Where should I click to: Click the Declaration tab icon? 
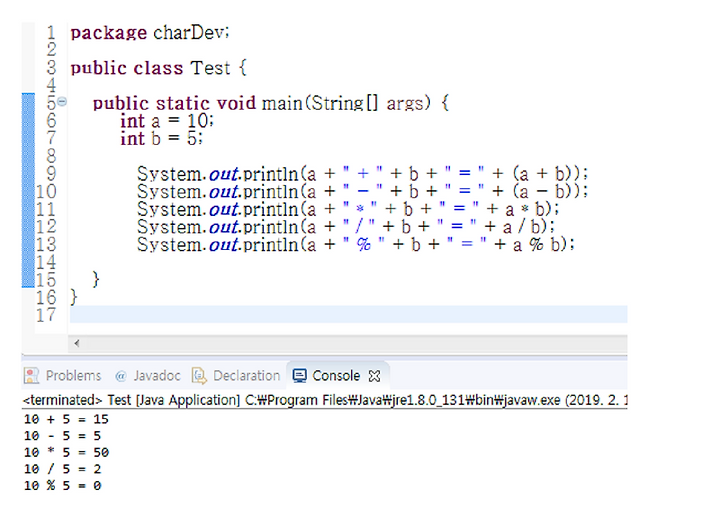tap(199, 376)
